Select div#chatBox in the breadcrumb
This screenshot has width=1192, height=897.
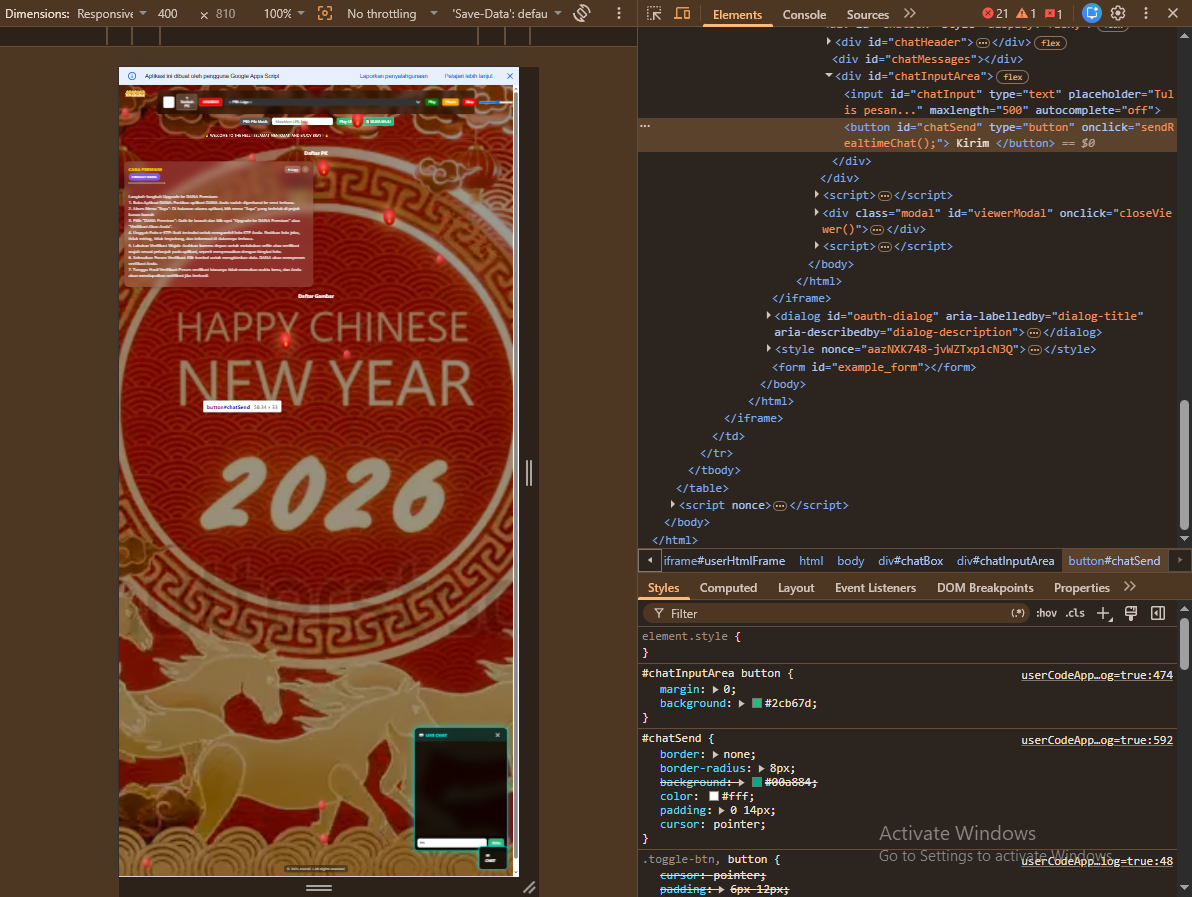[x=910, y=561]
